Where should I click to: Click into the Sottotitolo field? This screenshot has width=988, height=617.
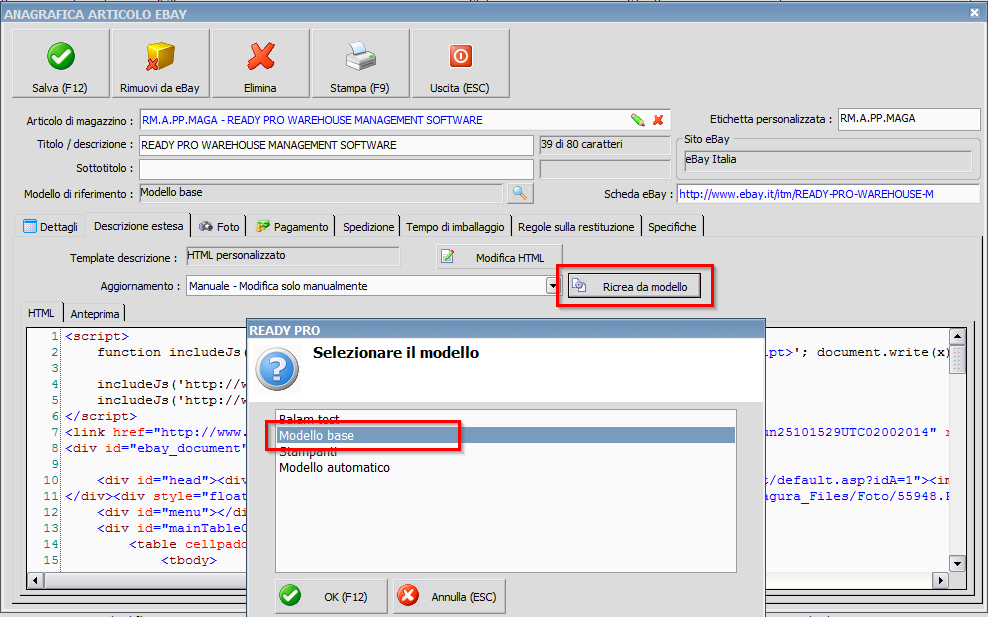point(336,169)
